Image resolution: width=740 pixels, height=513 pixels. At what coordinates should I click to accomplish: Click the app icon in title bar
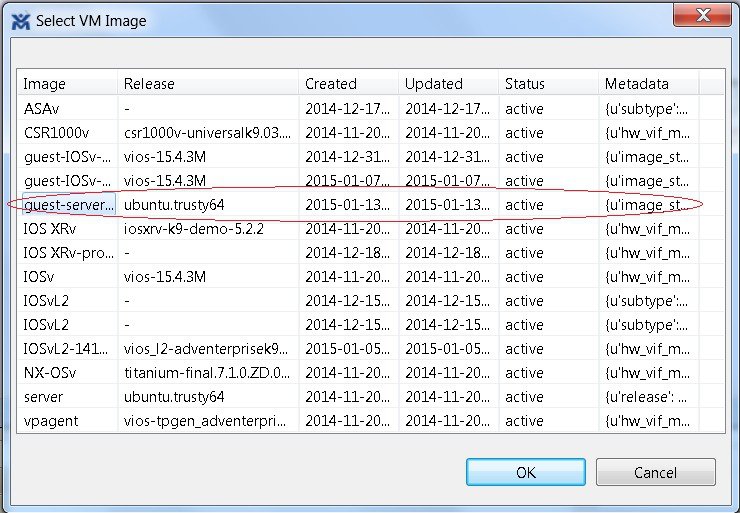click(20, 19)
